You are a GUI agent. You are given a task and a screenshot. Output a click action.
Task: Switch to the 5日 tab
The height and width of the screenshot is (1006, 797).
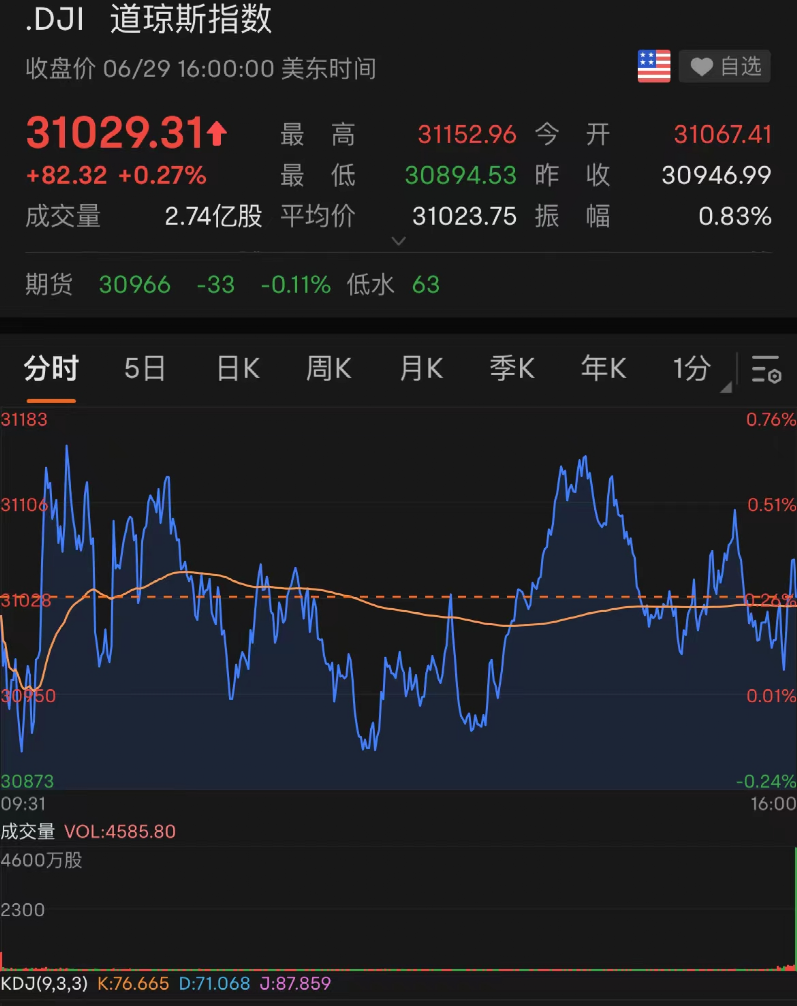click(145, 369)
